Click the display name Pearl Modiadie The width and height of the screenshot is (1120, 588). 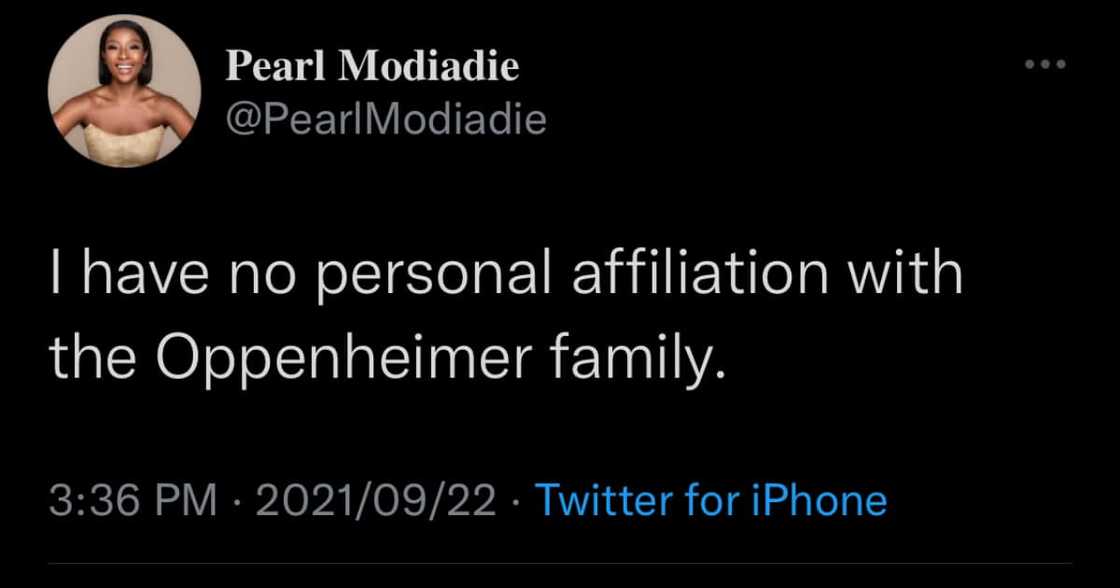point(372,64)
